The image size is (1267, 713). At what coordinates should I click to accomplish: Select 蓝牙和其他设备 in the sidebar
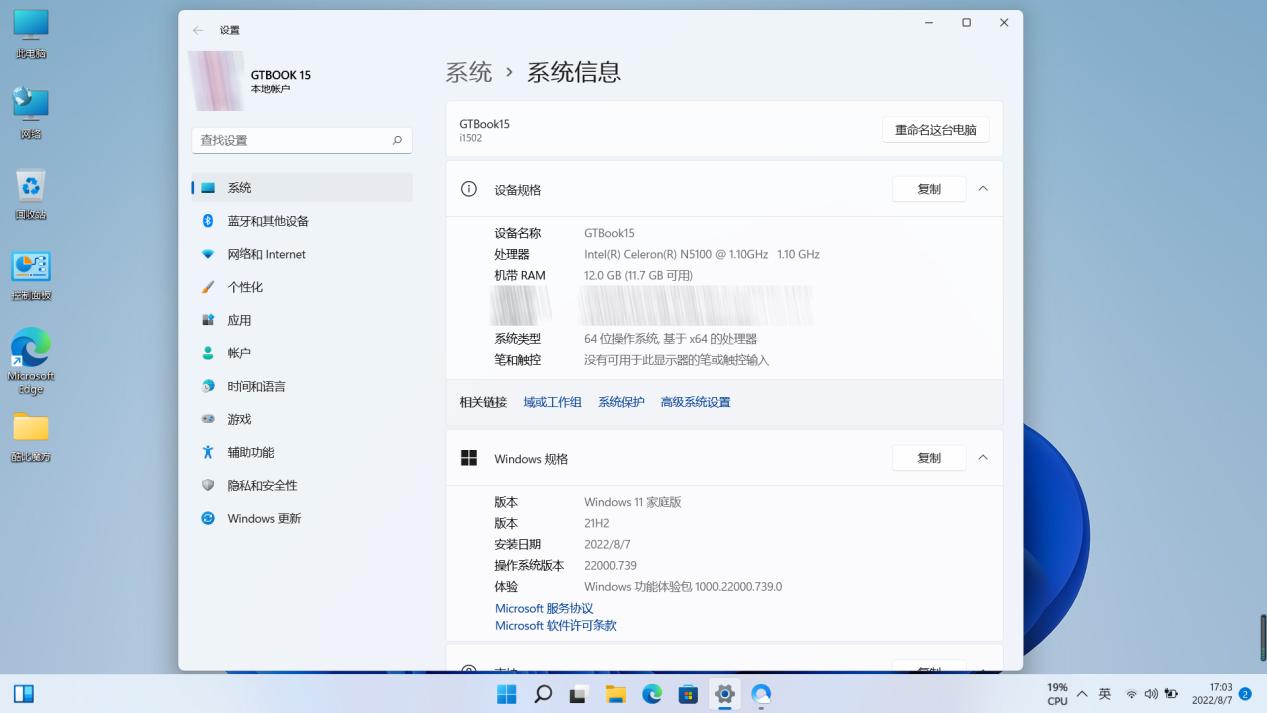[x=268, y=220]
